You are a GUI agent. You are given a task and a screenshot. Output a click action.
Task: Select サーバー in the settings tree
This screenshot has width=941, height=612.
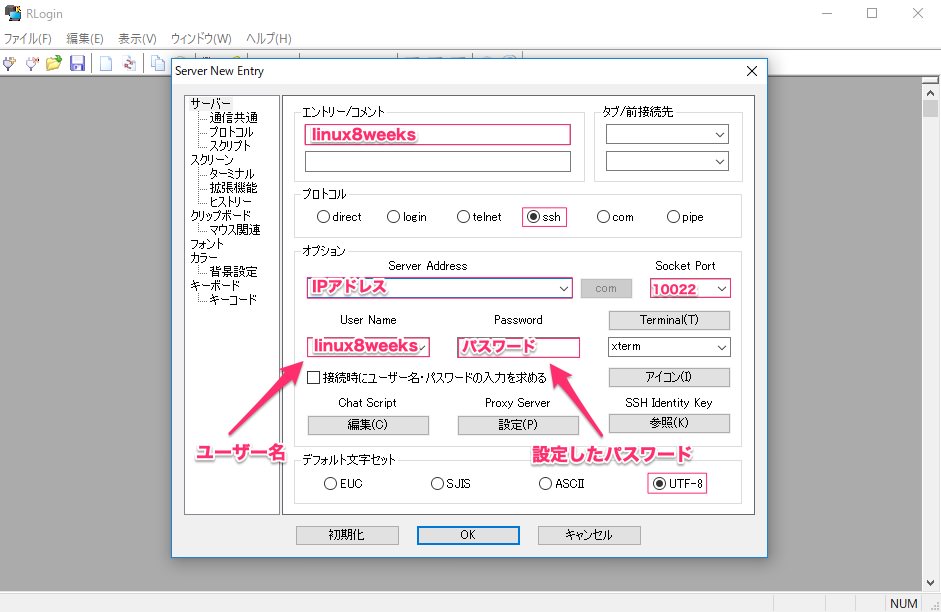(210, 104)
